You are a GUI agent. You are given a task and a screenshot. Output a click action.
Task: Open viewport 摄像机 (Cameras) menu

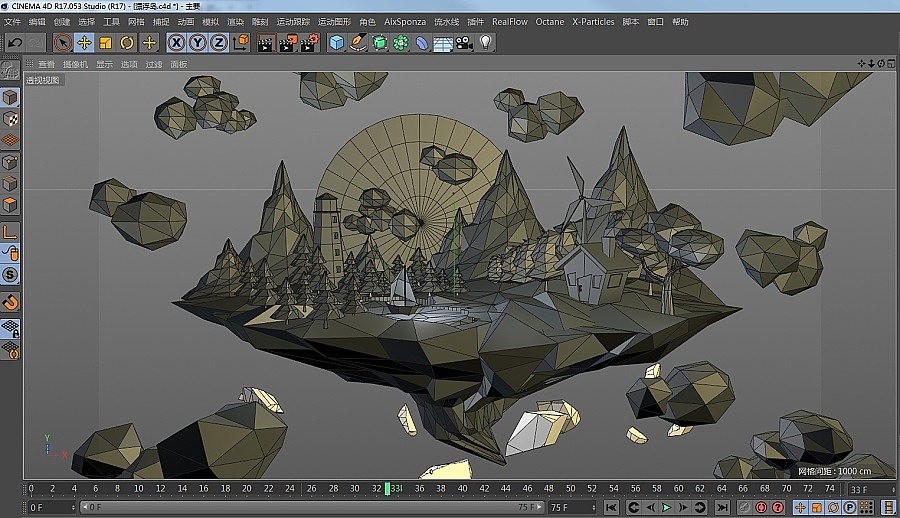pyautogui.click(x=75, y=64)
